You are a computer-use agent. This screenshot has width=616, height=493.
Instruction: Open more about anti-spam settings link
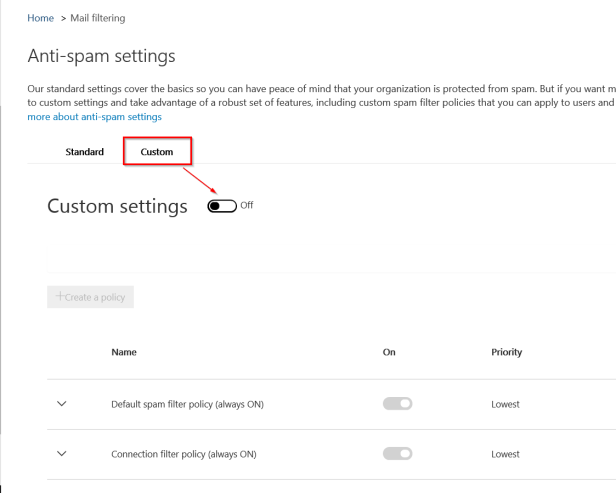(x=94, y=117)
